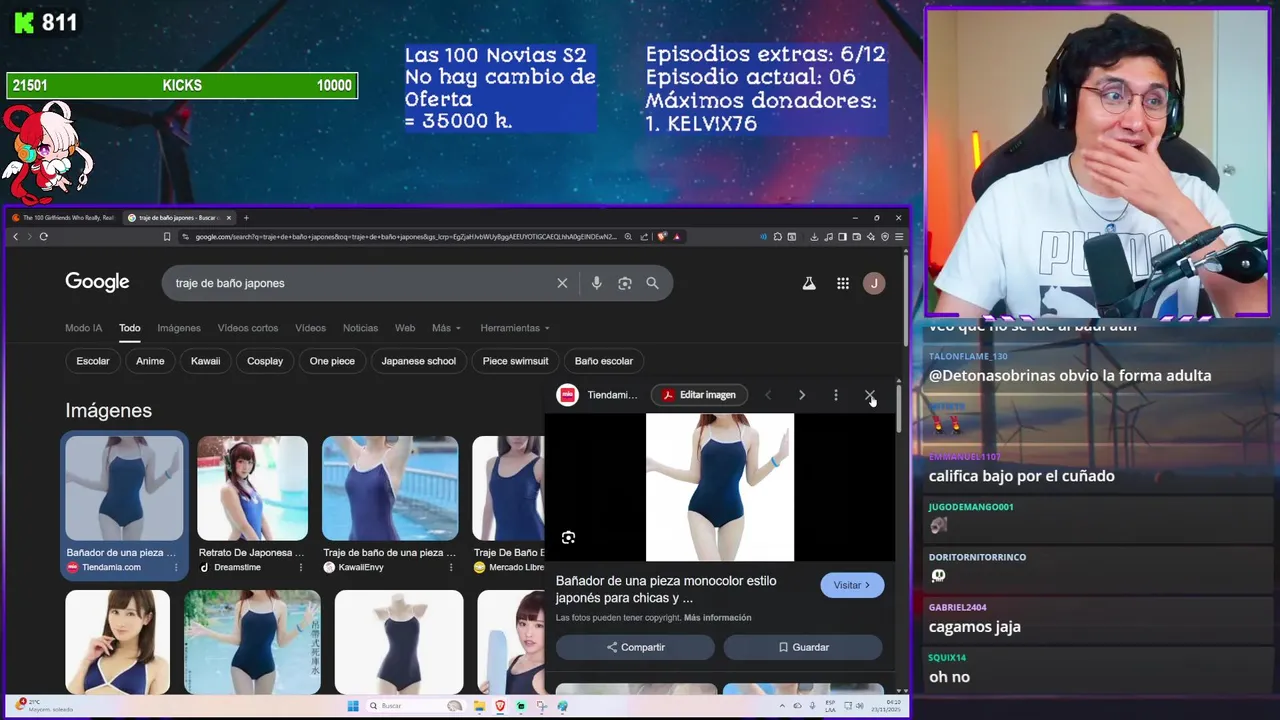Open the Vídeos cortos tab
This screenshot has height=720, width=1280.
click(x=248, y=328)
